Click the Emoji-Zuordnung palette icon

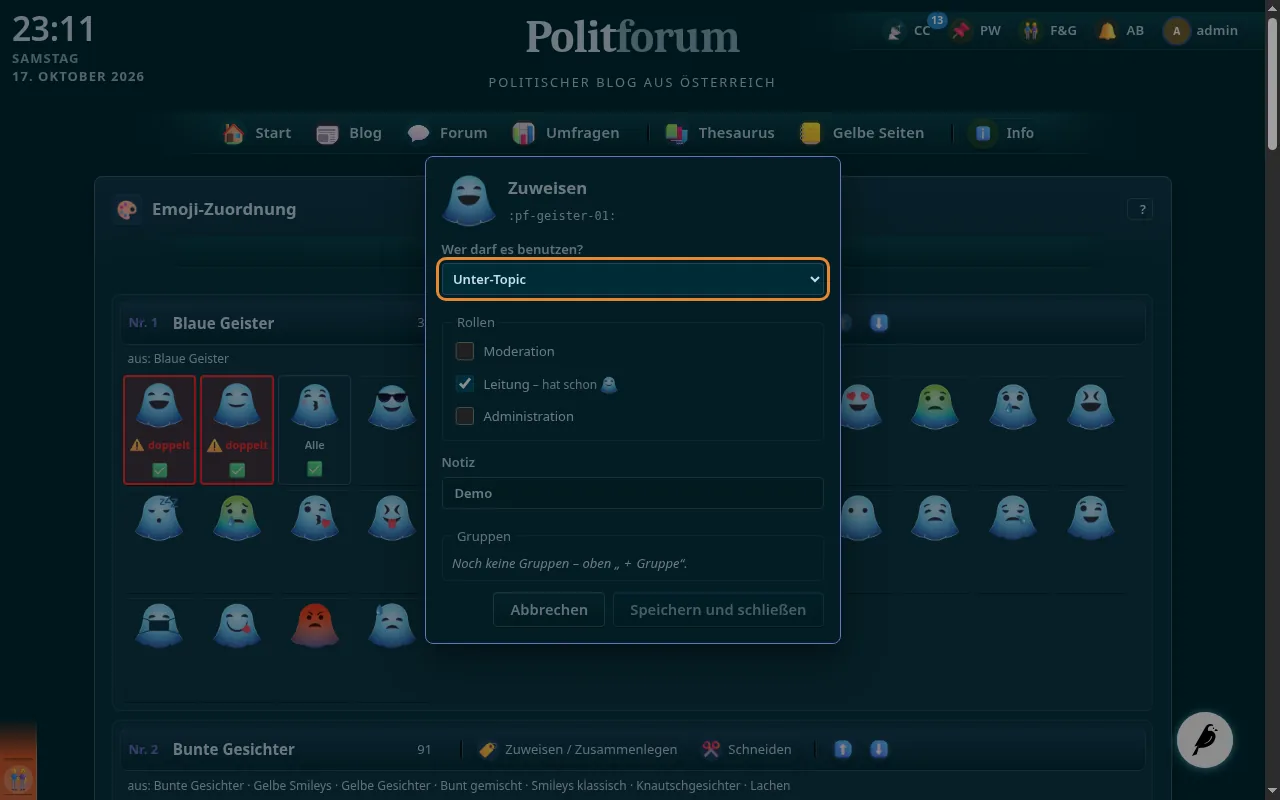(x=127, y=209)
